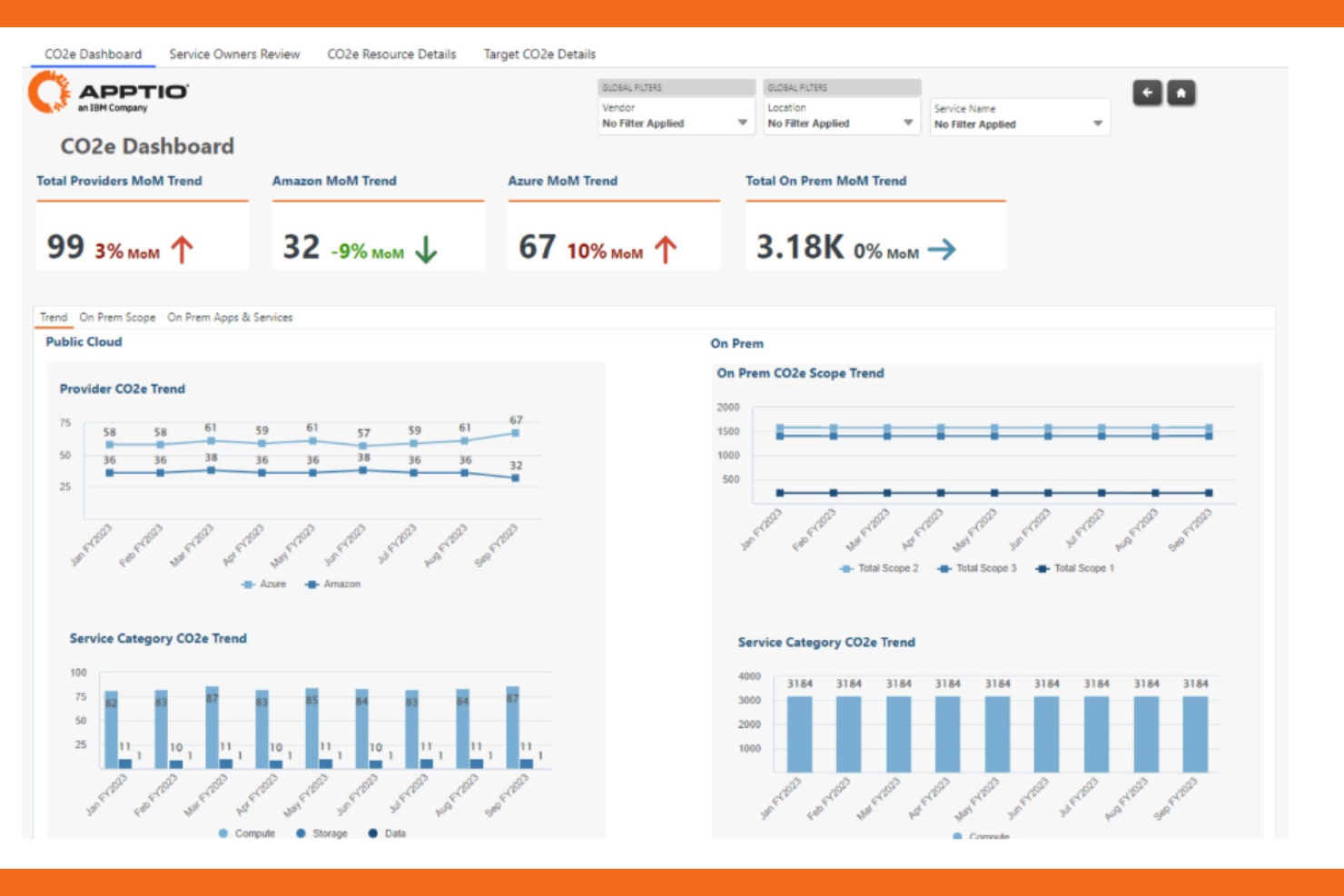Toggle Total Scope 3 legend entry

coord(977,568)
